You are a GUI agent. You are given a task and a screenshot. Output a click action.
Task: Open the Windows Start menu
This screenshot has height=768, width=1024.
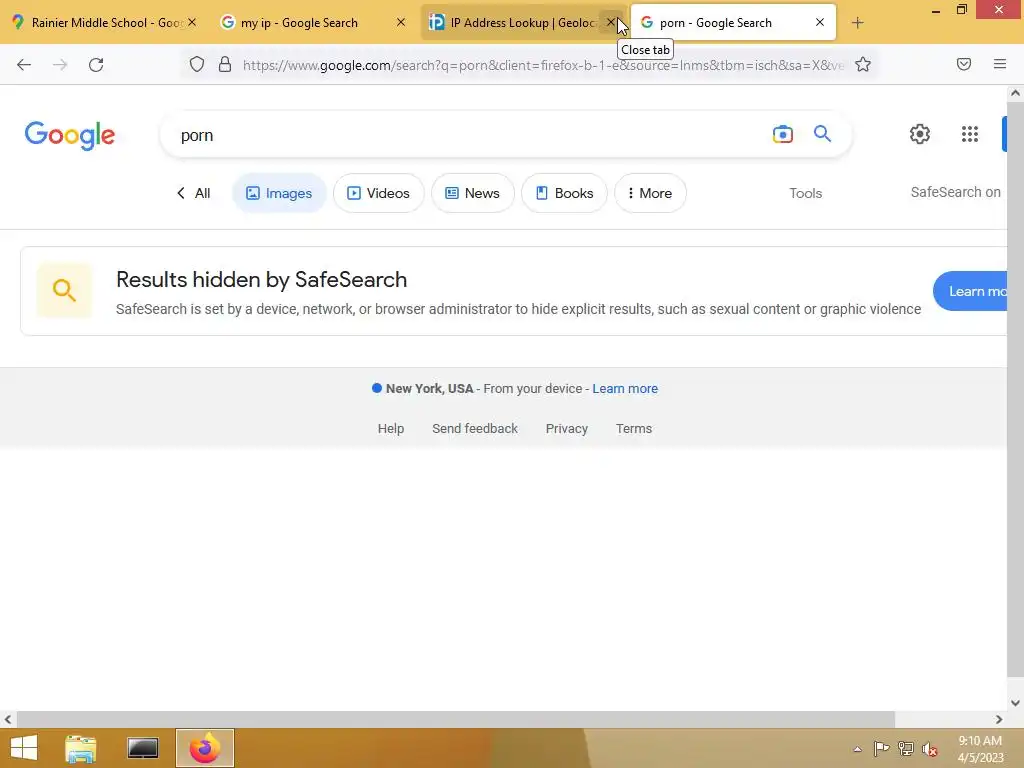point(24,748)
